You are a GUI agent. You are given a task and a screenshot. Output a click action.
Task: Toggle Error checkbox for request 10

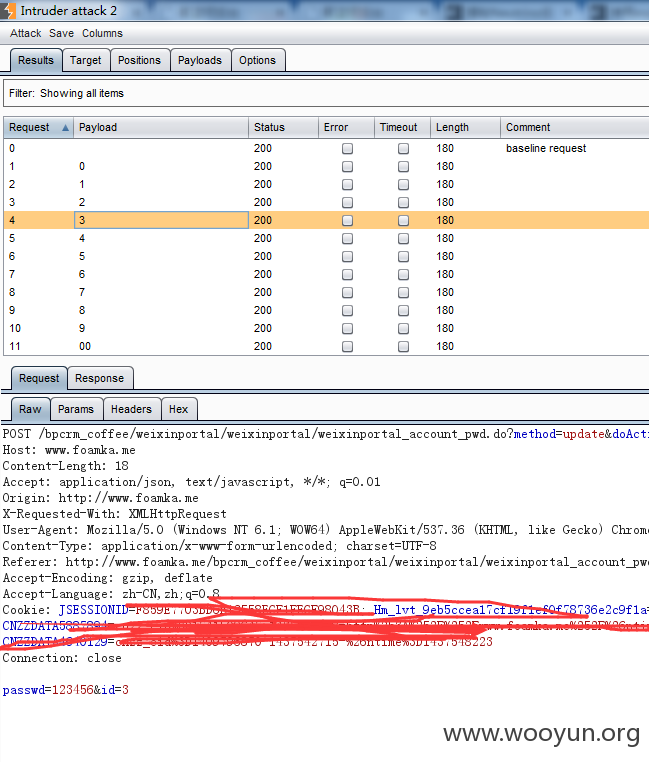pyautogui.click(x=348, y=329)
